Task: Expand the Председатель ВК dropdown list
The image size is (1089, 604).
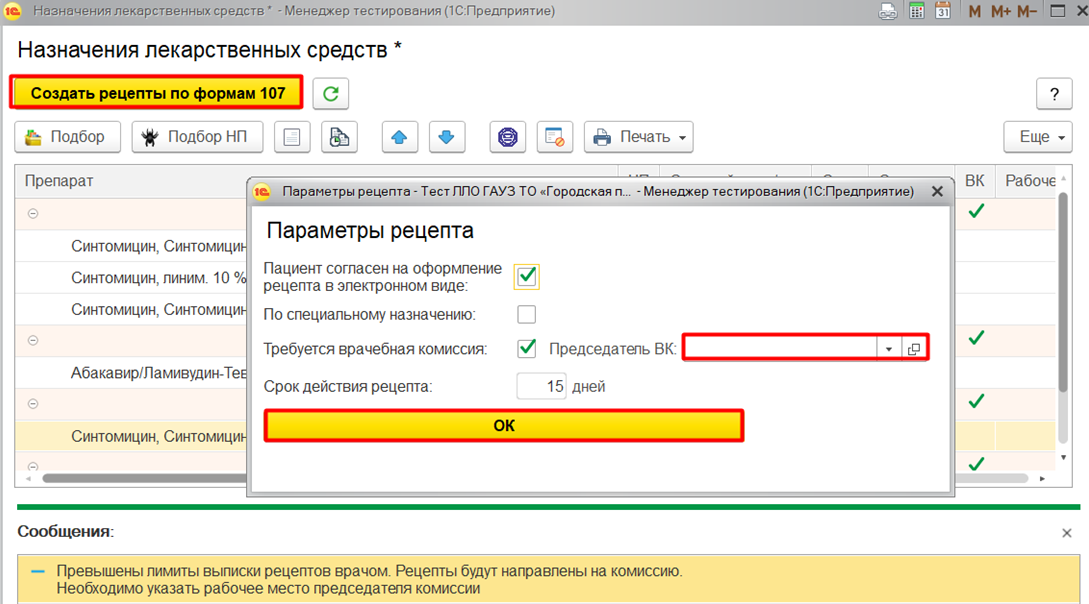Action: 889,349
